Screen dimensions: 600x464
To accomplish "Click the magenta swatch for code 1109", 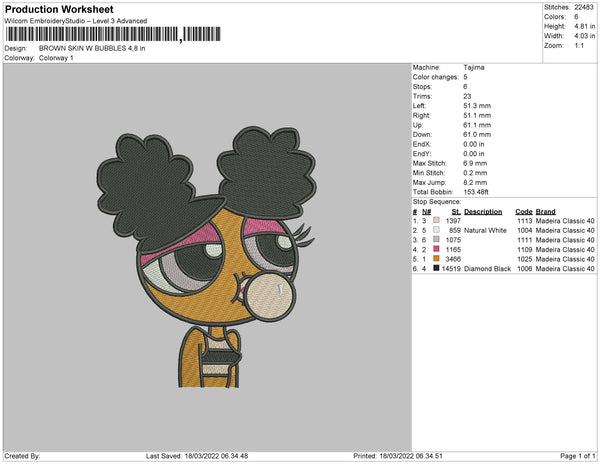I will click(x=436, y=249).
